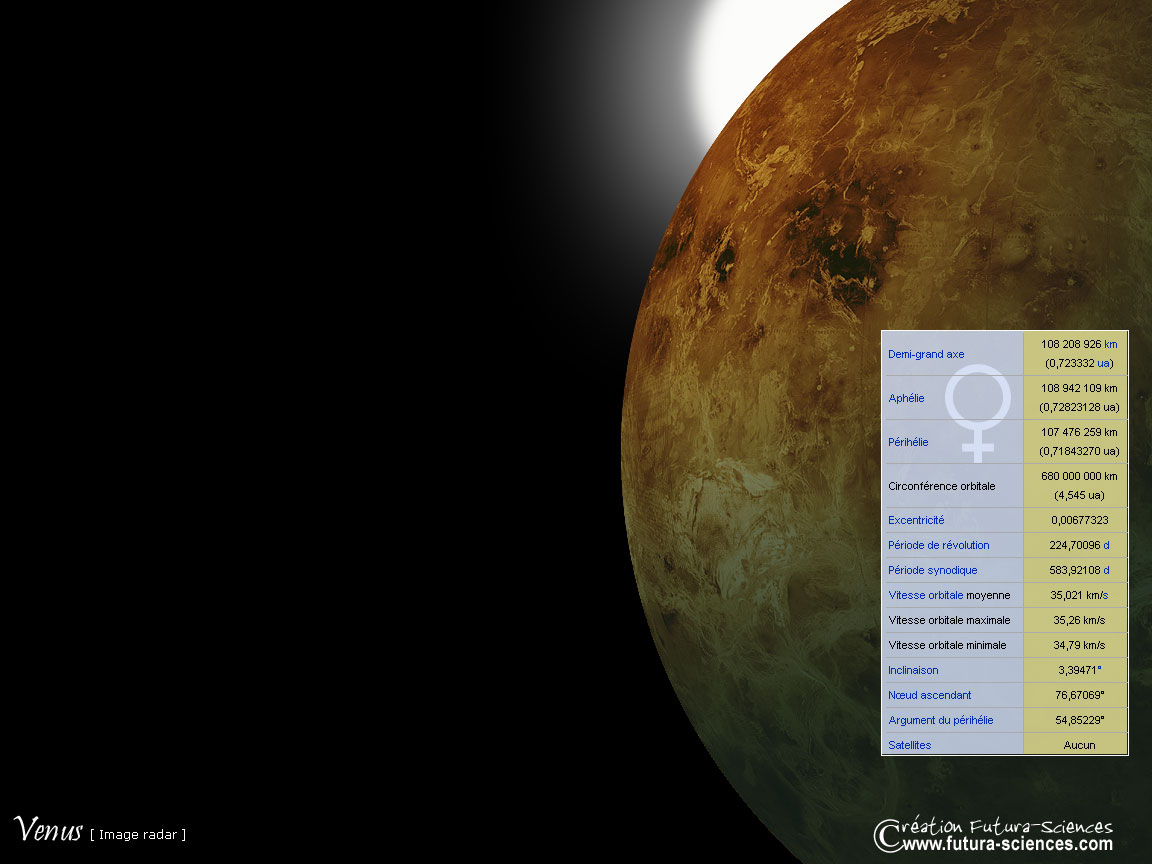Select the Périhélie link
The width and height of the screenshot is (1152, 864).
click(908, 442)
